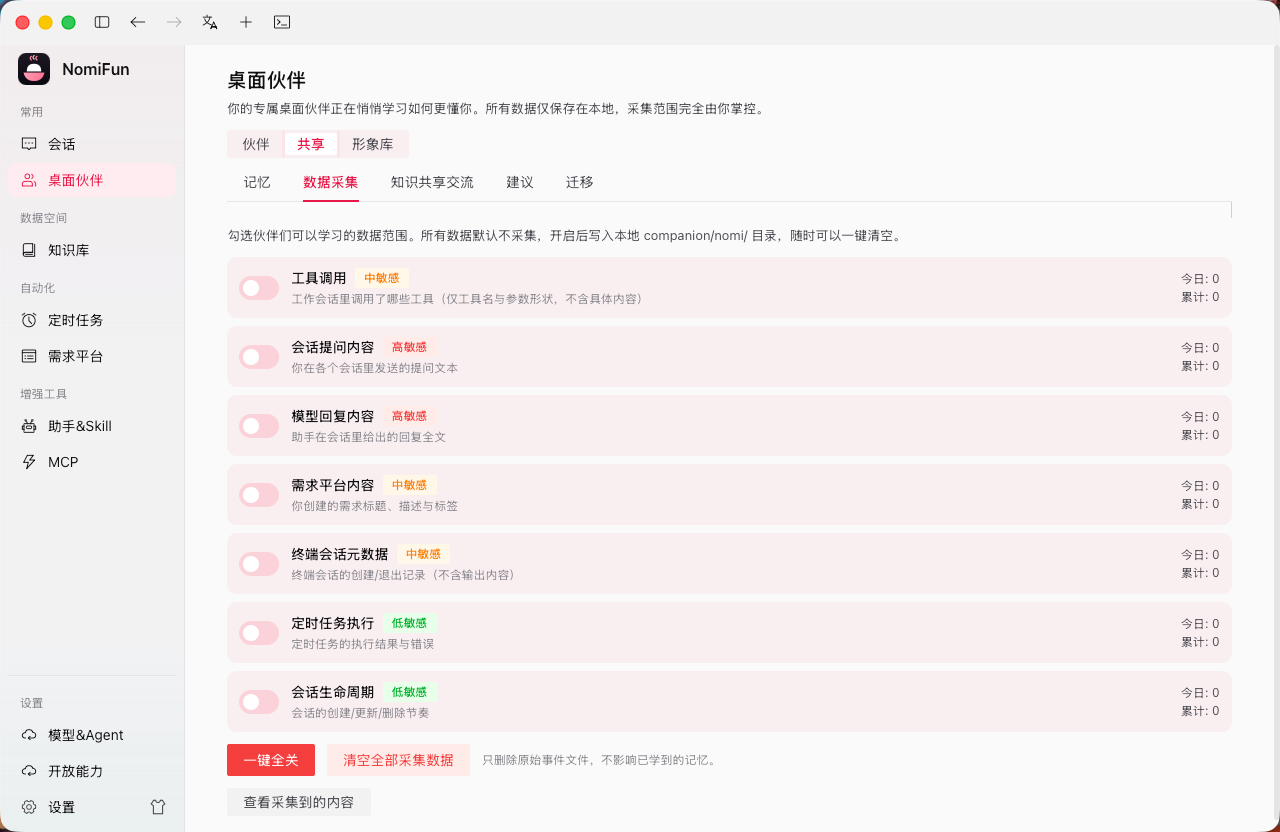1280x832 pixels.
Task: Click 增强工具 section label in sidebar
Action: [44, 394]
